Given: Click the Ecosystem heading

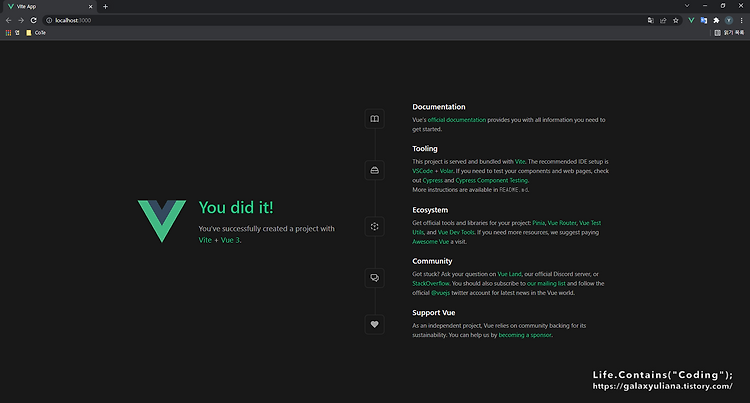Looking at the screenshot, I should tap(430, 210).
